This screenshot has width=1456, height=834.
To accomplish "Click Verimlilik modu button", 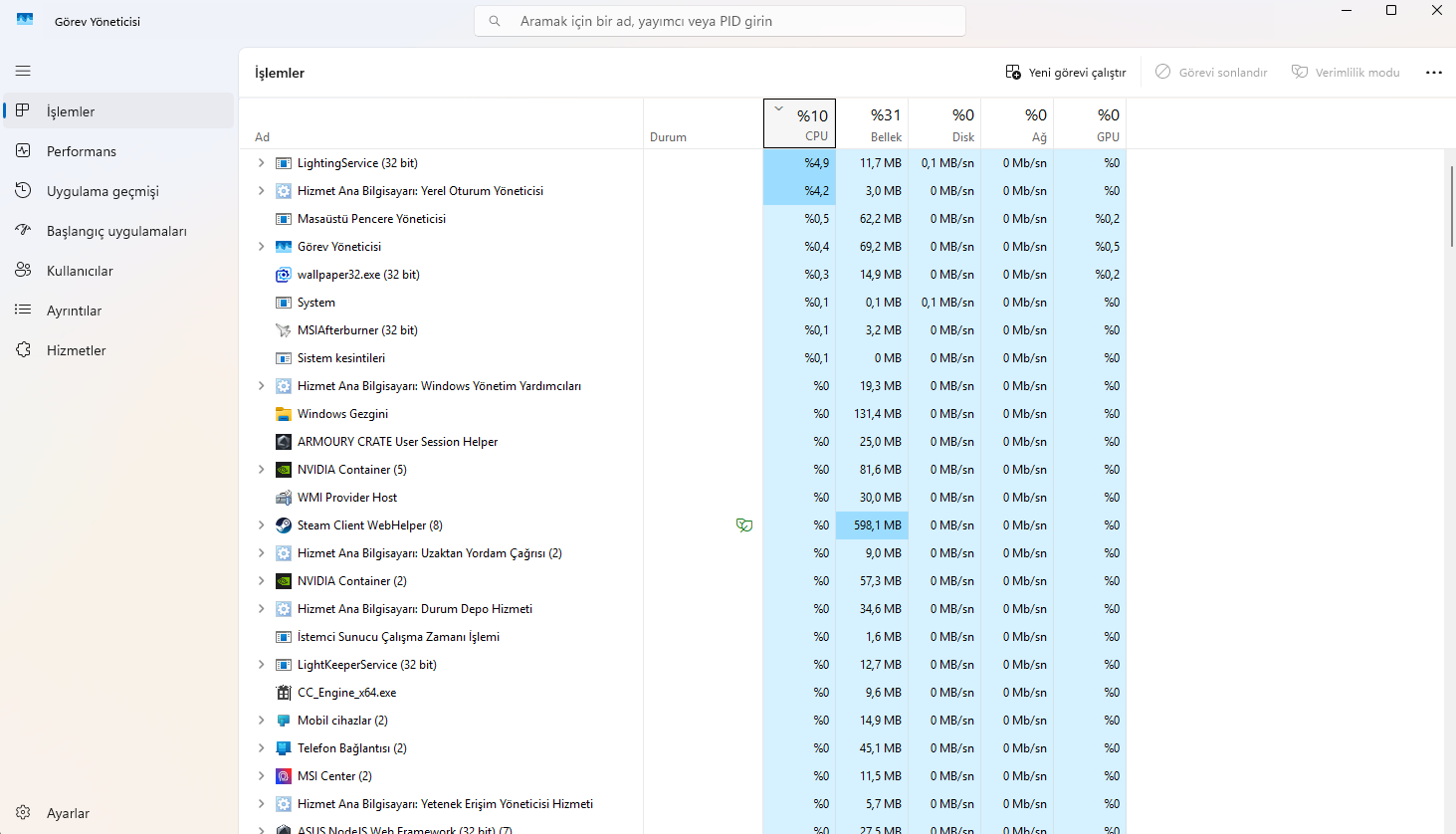I will [1346, 73].
